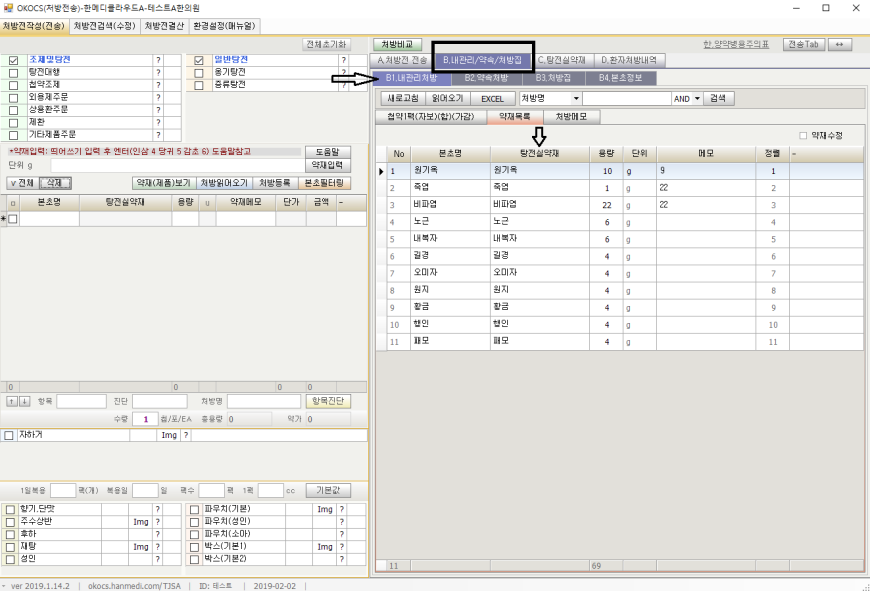Viewport: 870px width, 591px height.
Task: Click the move-down arrow beside 항목
Action: tap(24, 401)
